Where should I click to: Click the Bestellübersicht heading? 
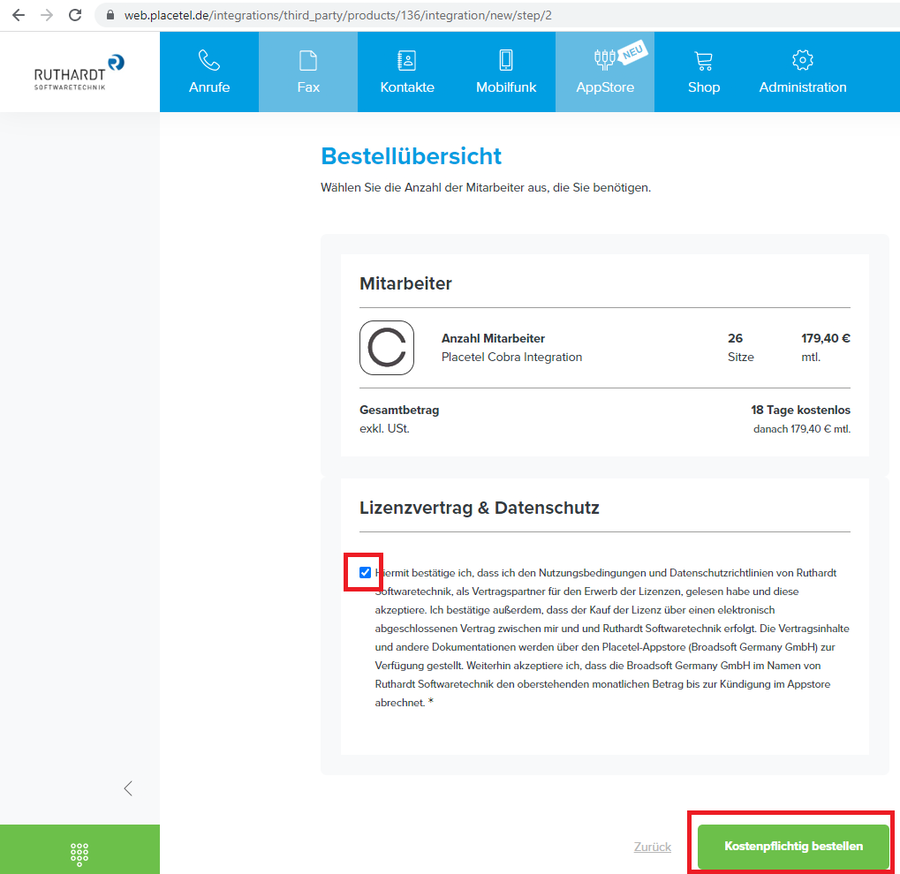pyautogui.click(x=411, y=156)
